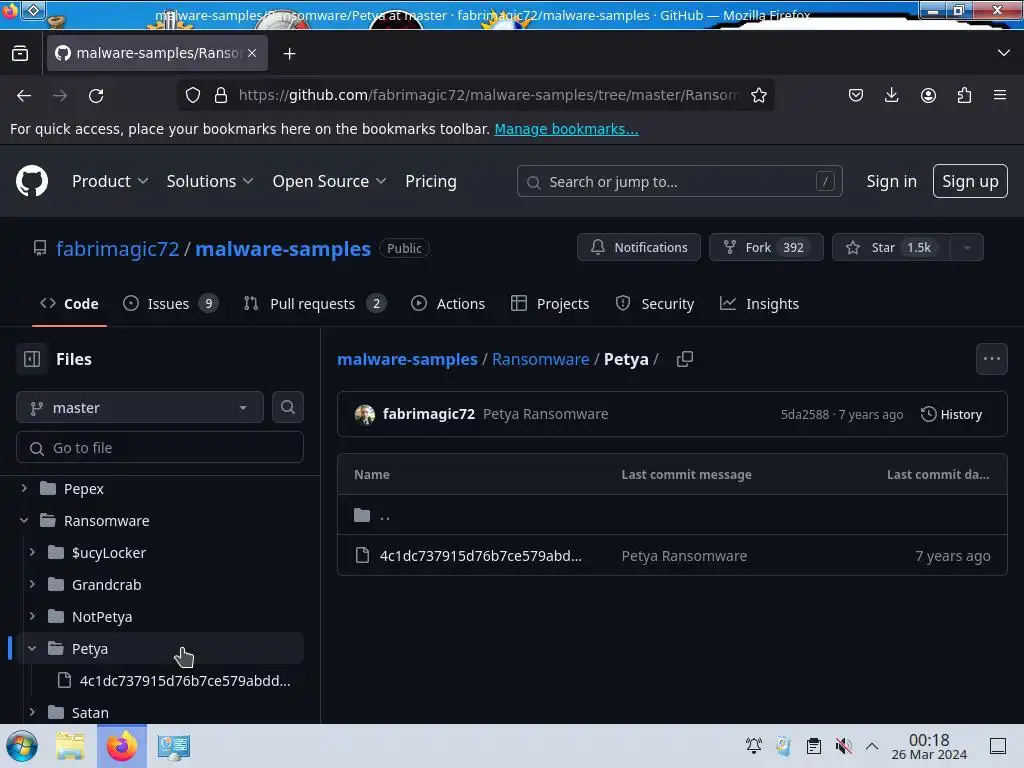Click the Firefox taskbar icon
This screenshot has width=1024, height=768.
122,746
